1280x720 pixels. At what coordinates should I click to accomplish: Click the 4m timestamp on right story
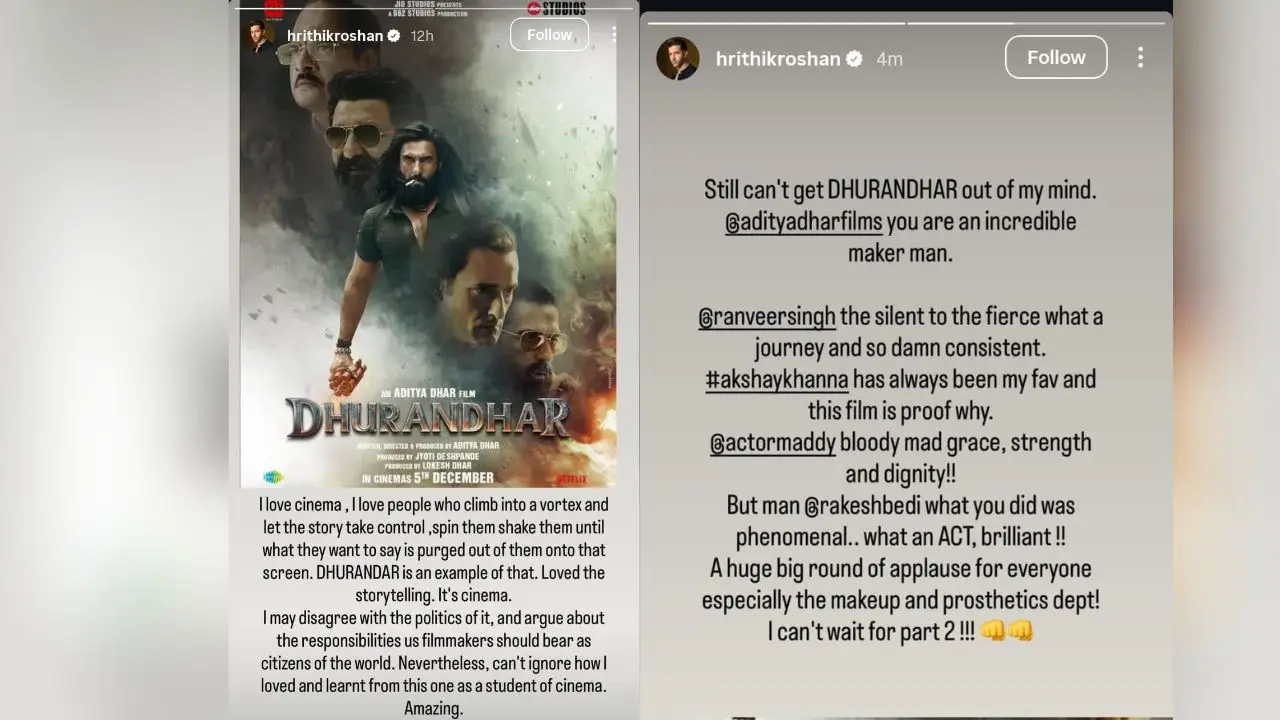(x=889, y=59)
